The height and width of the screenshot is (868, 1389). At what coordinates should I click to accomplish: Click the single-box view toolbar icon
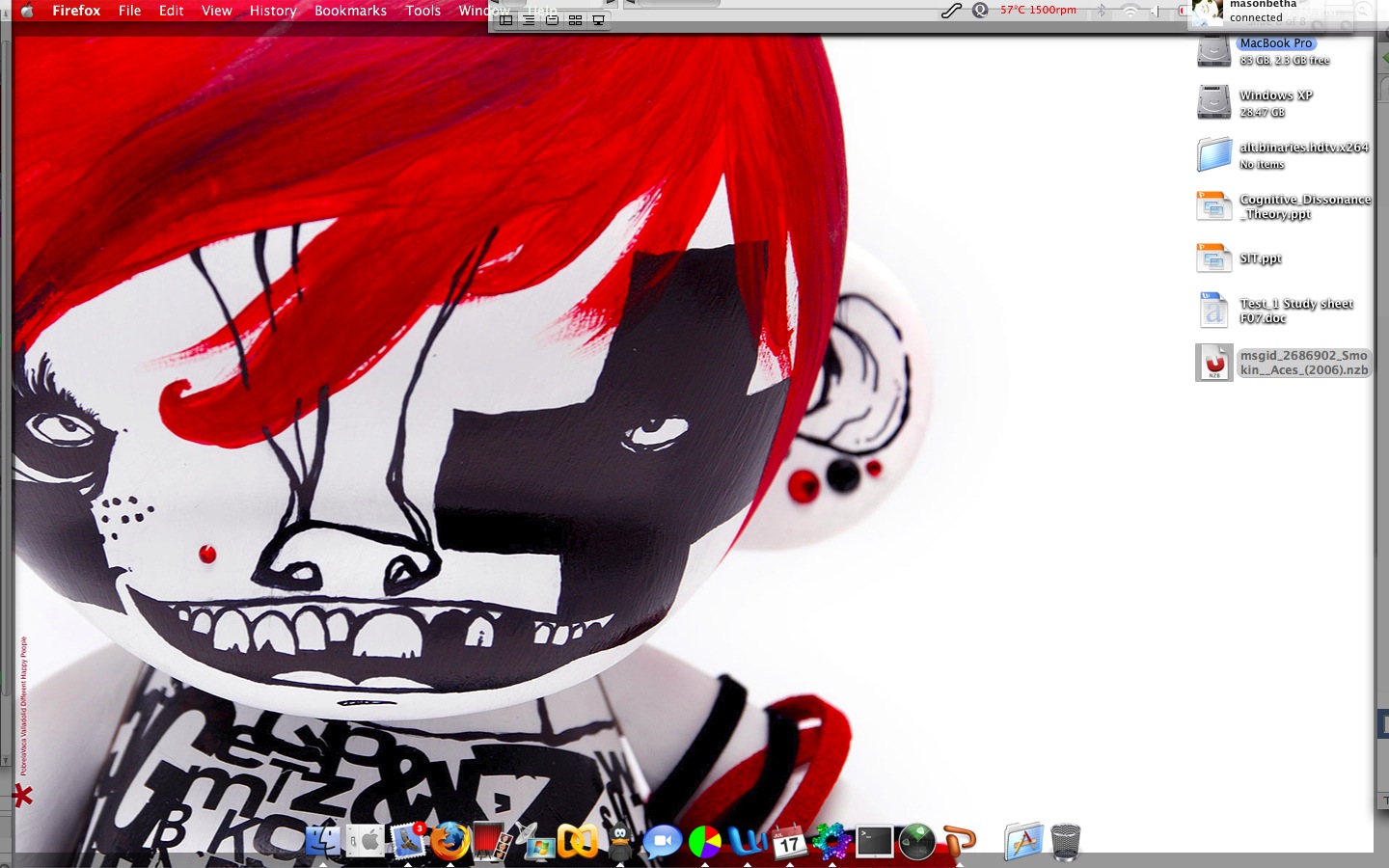(552, 19)
